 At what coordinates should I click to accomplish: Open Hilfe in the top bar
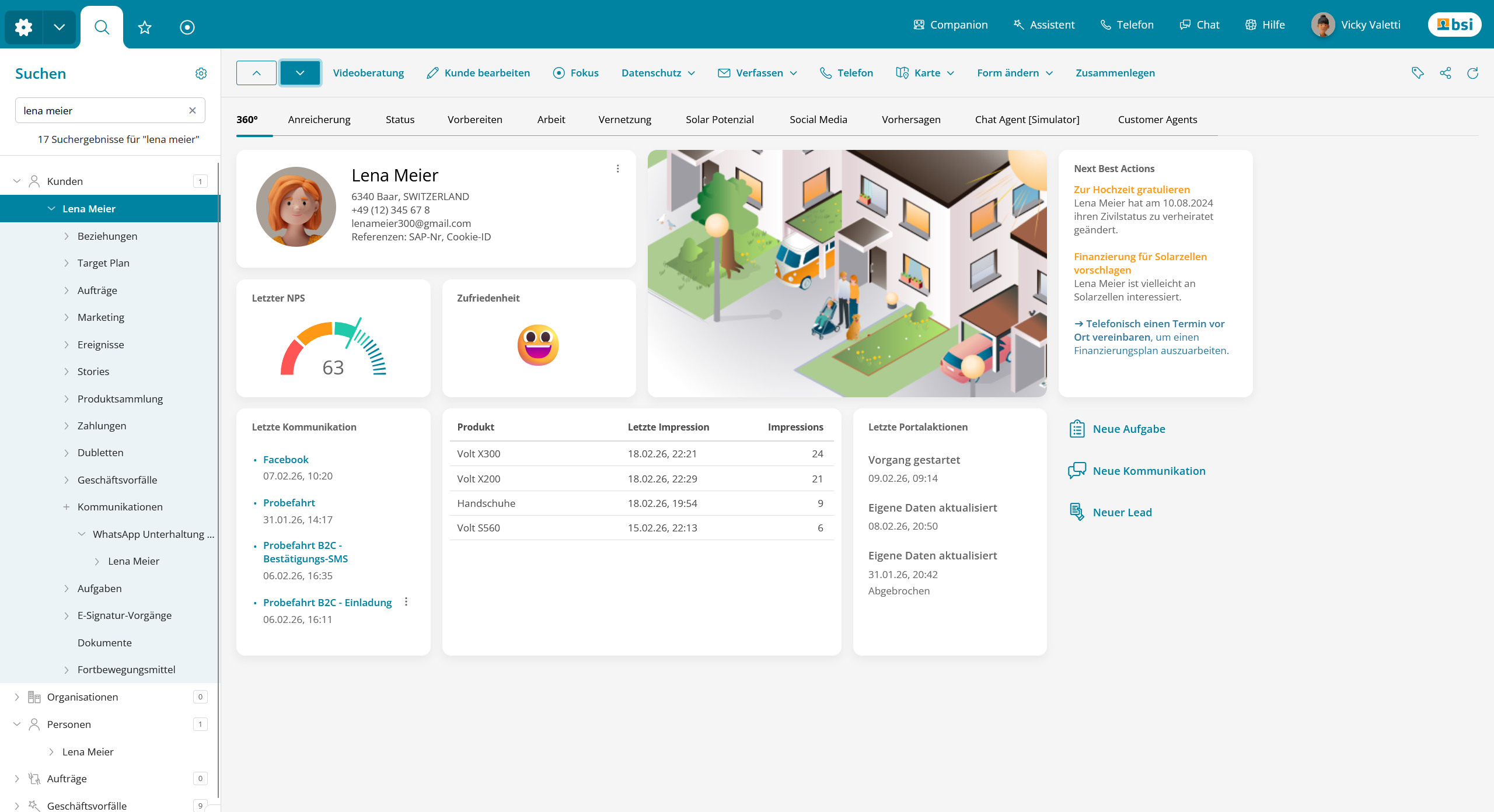1265,24
